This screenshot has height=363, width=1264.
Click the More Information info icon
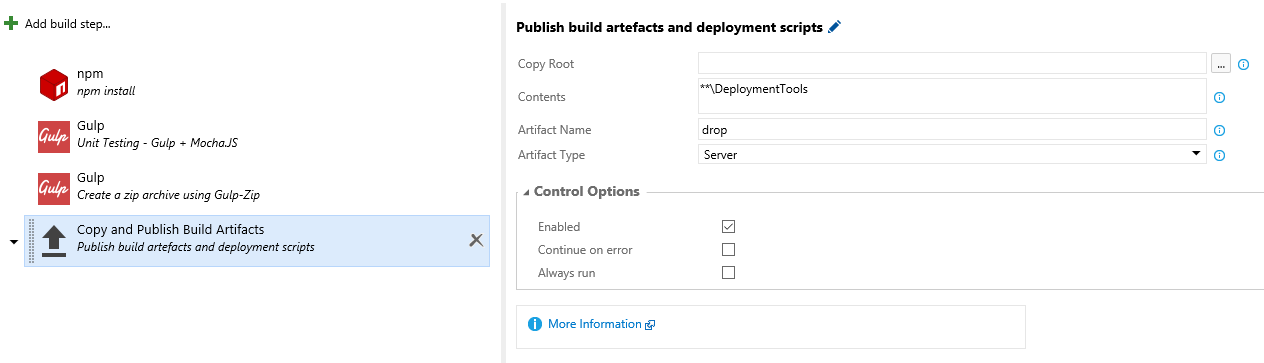534,324
